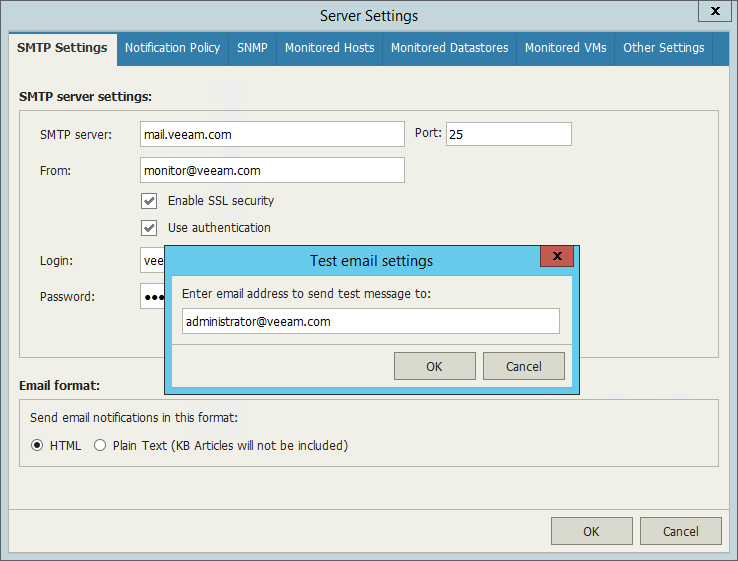Uncheck the Use authentication checkbox
This screenshot has width=738, height=561.
click(150, 228)
